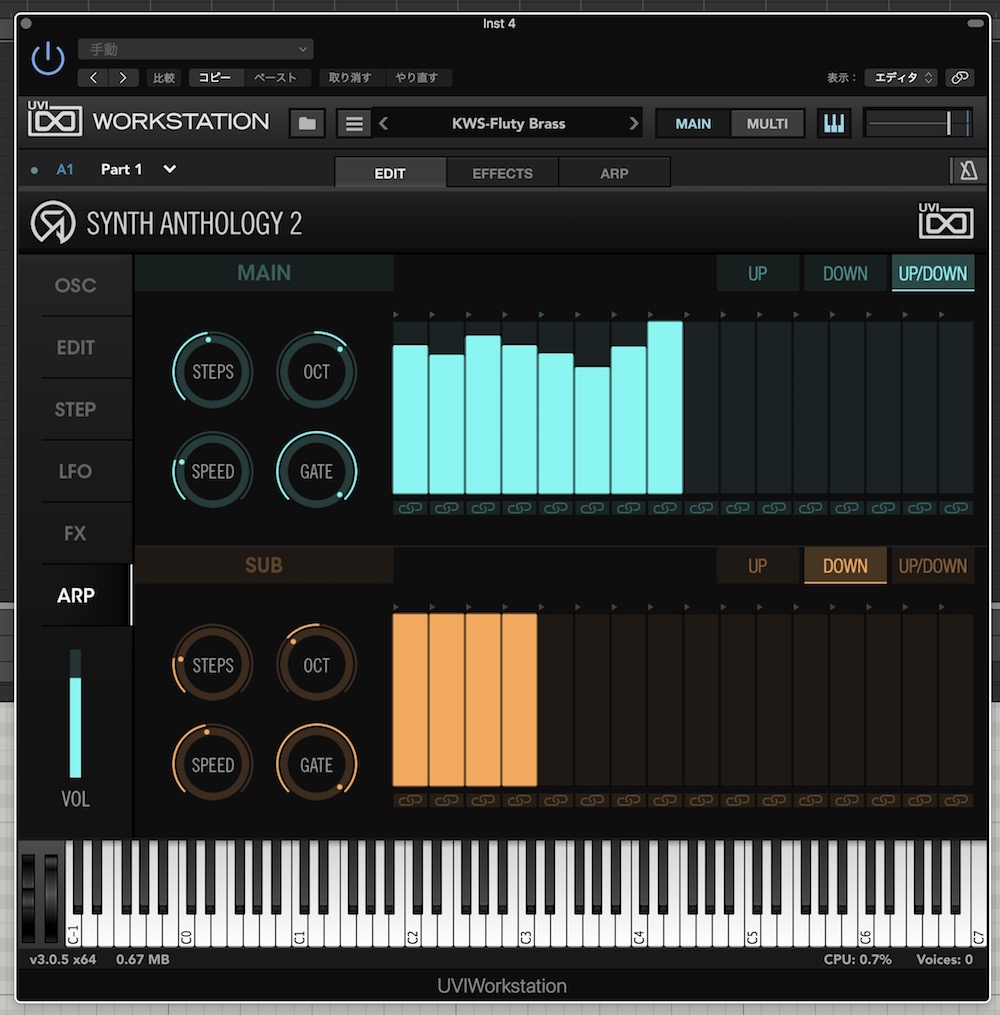This screenshot has width=1000, height=1015.
Task: Click the link icon in plugin header
Action: click(x=959, y=77)
